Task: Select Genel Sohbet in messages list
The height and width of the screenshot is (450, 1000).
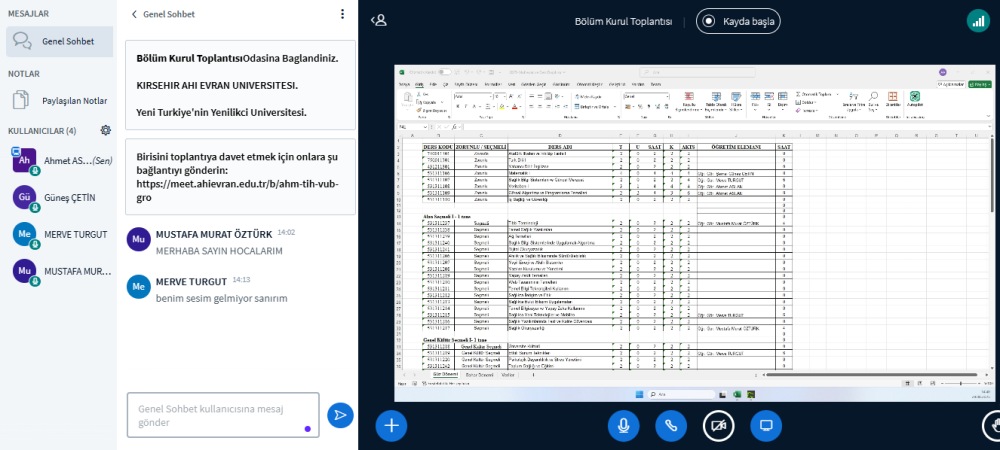Action: pos(67,41)
